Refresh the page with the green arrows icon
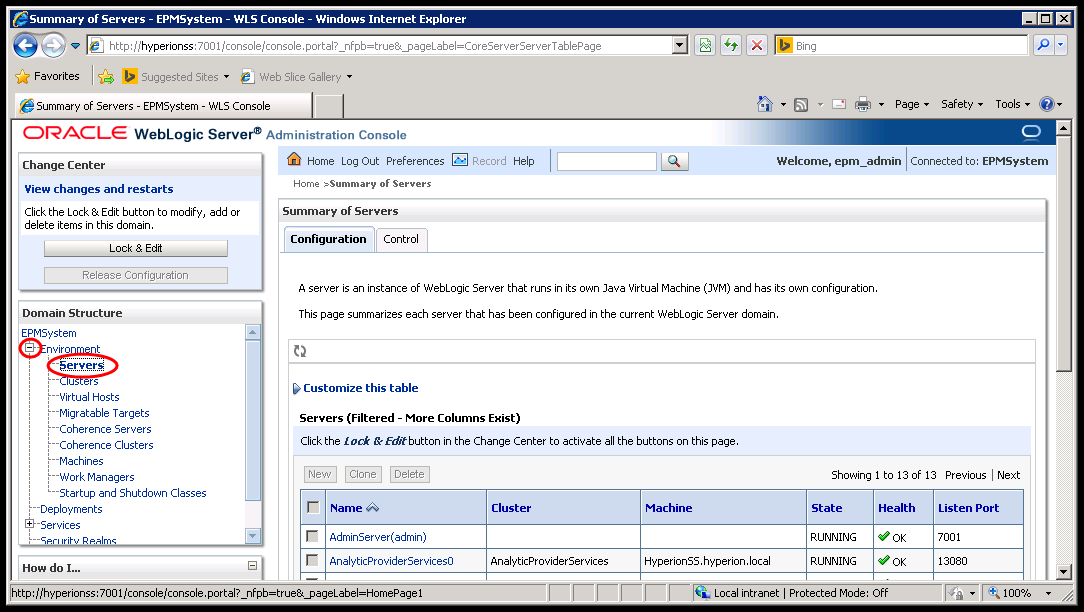This screenshot has height=612, width=1084. (x=731, y=46)
